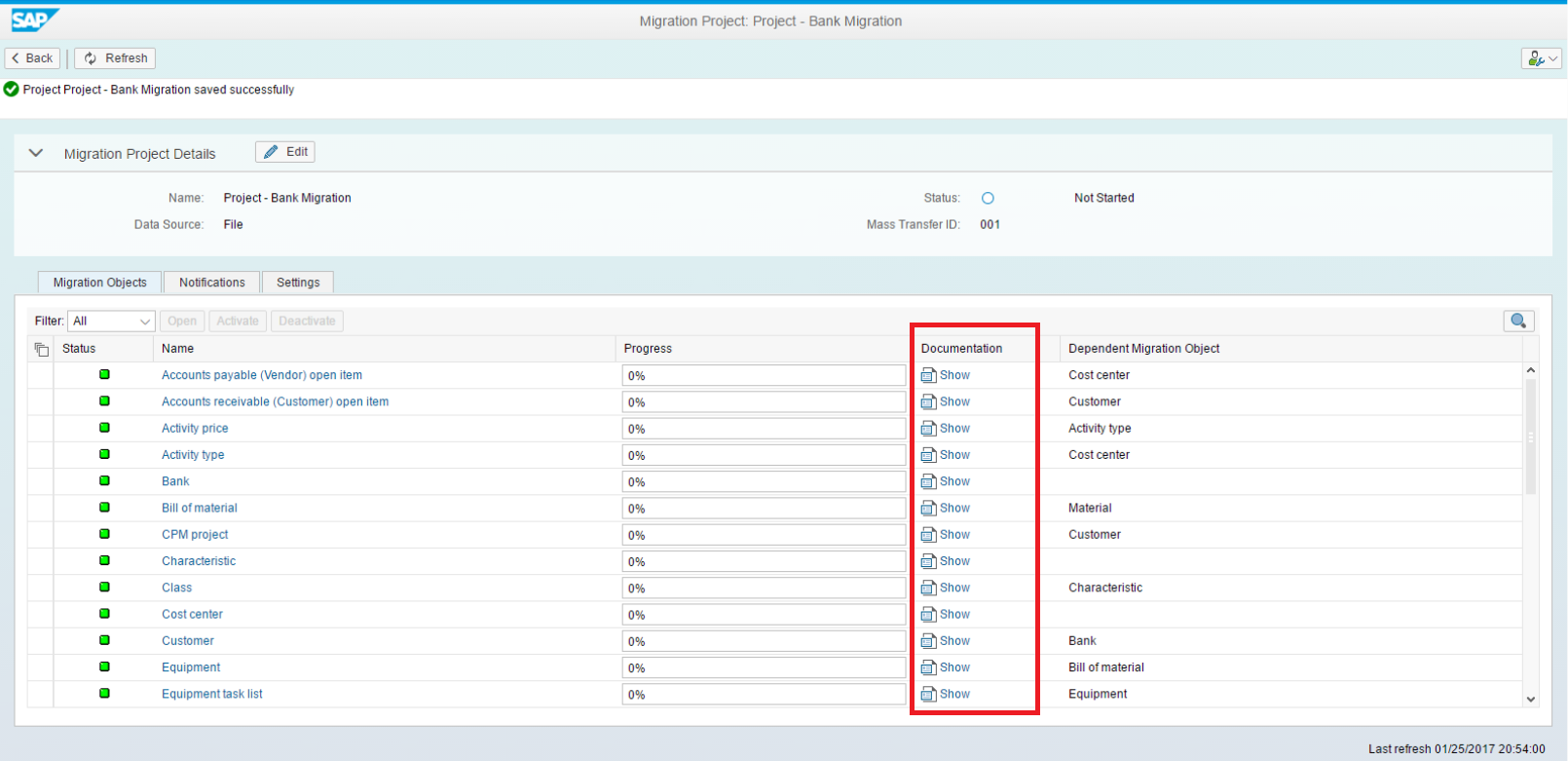Click the progress bar for Bank row
The width and height of the screenshot is (1568, 761).
(764, 481)
